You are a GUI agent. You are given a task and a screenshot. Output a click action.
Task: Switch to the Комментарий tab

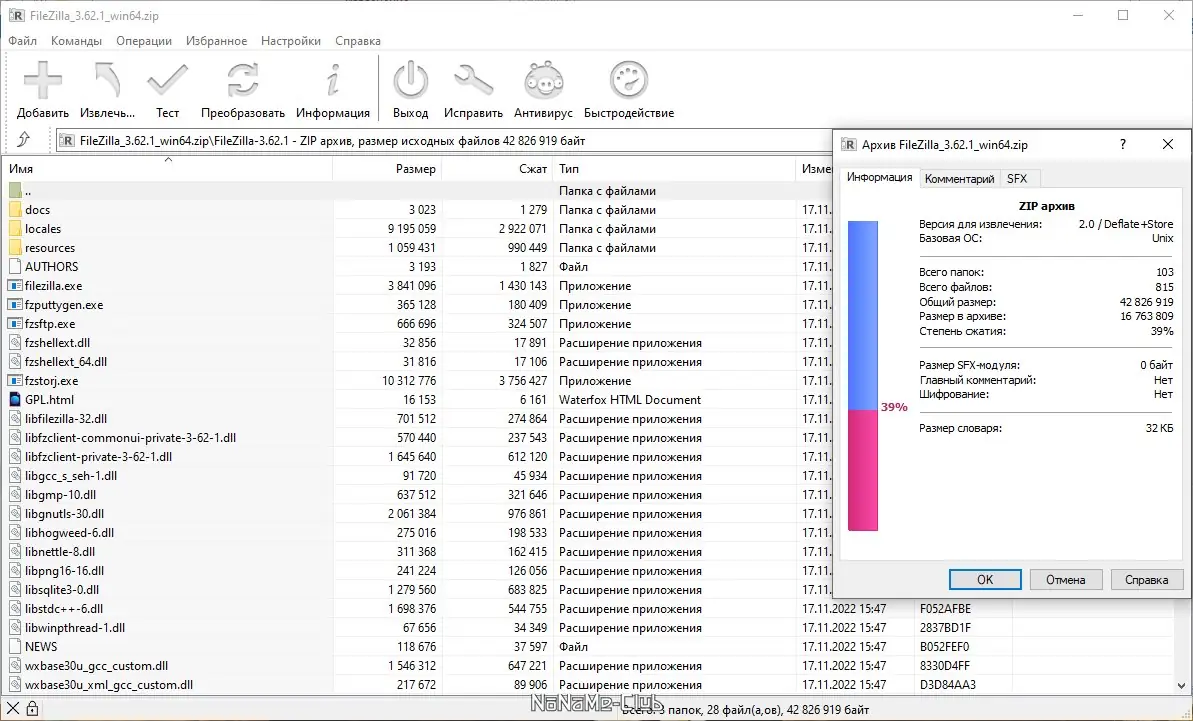coord(959,179)
